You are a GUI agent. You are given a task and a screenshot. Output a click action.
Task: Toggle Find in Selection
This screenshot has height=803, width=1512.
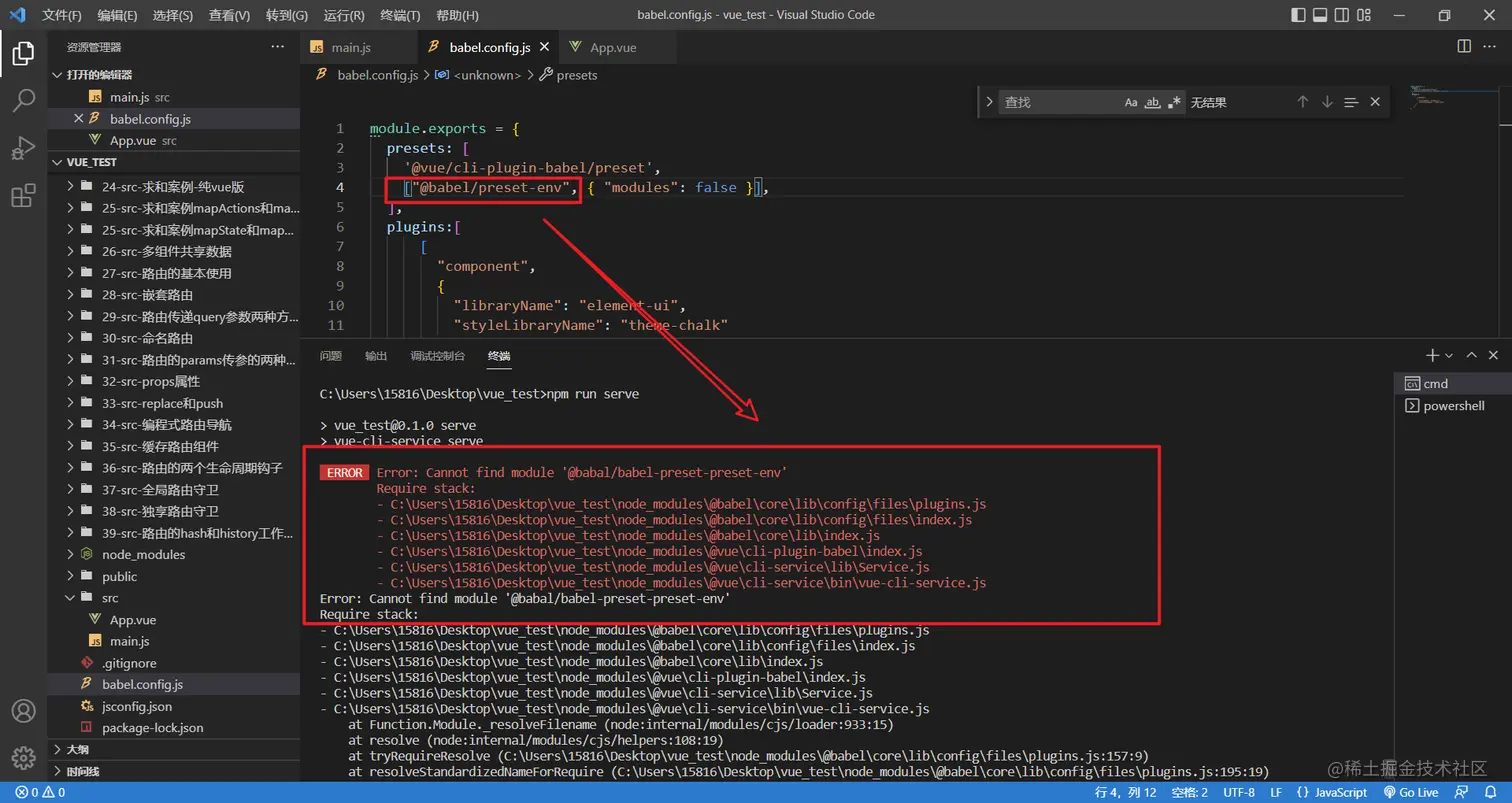point(1351,102)
